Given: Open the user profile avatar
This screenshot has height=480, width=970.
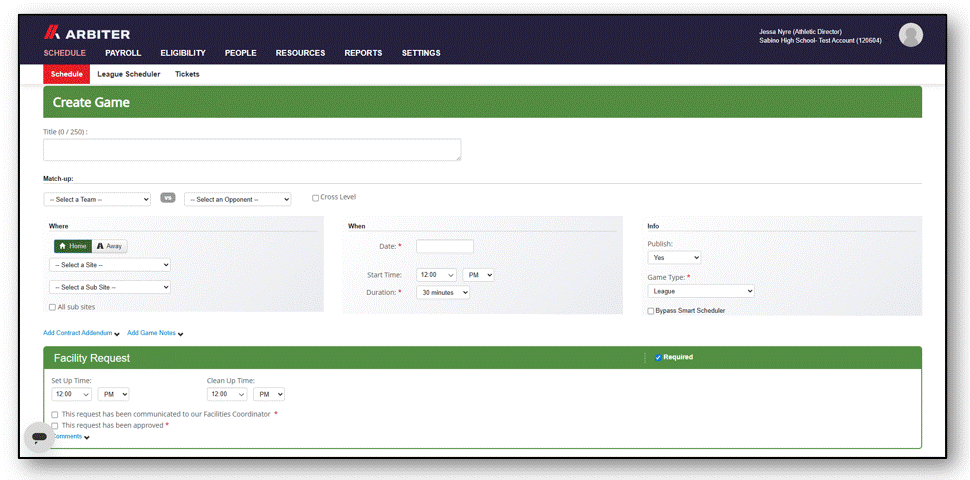Looking at the screenshot, I should (x=911, y=35).
